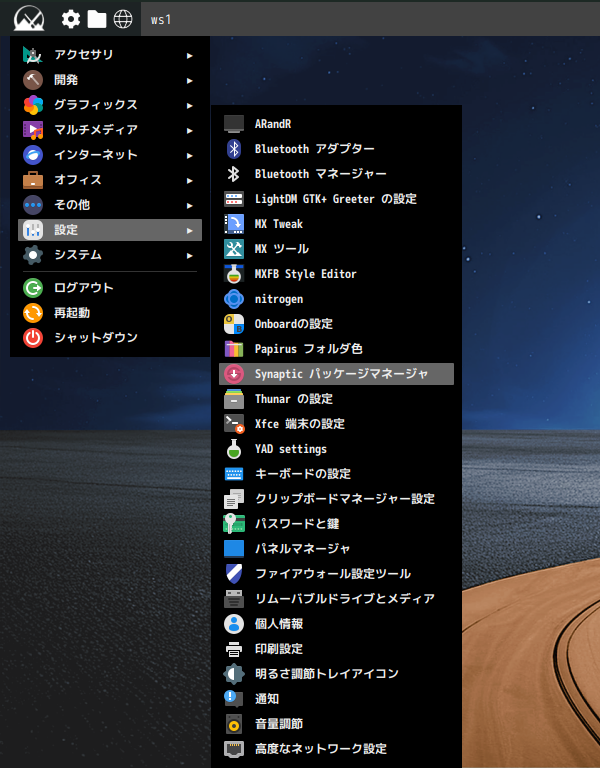Click the LightDM GTK+ Greeter icon

(234, 199)
